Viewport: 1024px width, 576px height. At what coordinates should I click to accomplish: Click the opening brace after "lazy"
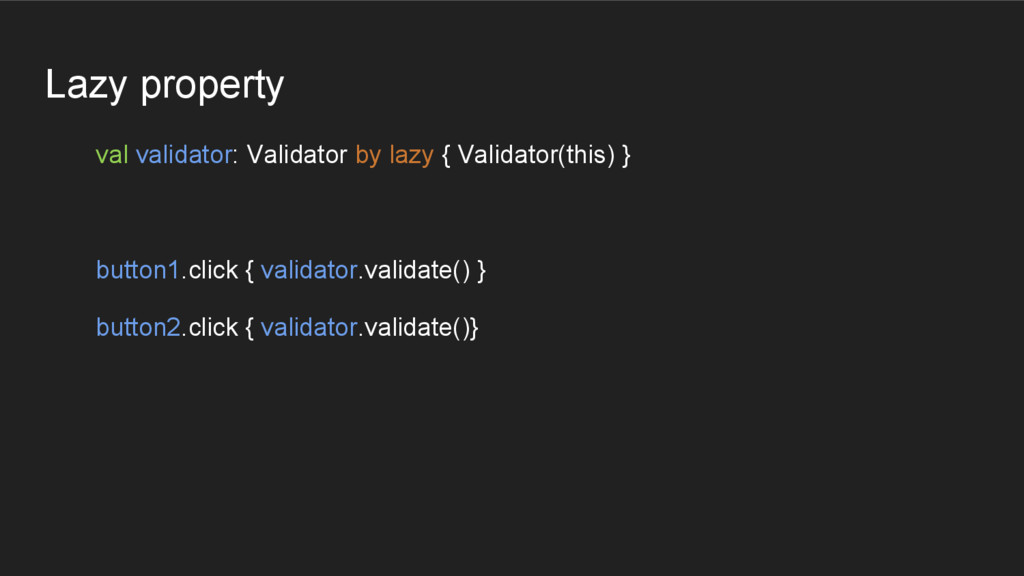pyautogui.click(x=446, y=157)
